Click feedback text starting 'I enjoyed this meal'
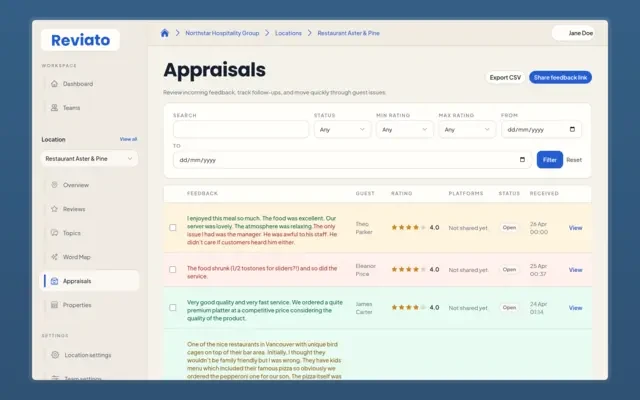This screenshot has width=640, height=400. pyautogui.click(x=262, y=230)
